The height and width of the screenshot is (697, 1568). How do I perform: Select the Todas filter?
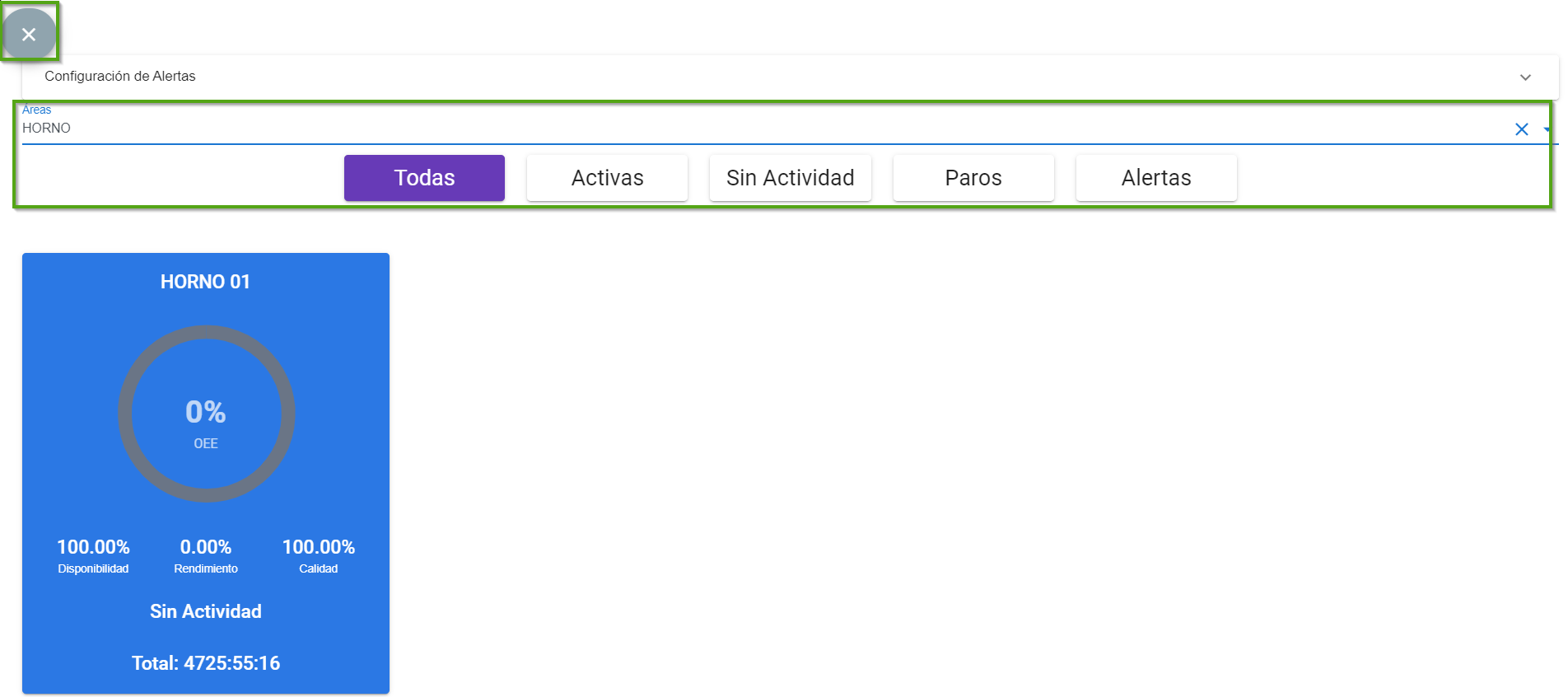pos(424,178)
